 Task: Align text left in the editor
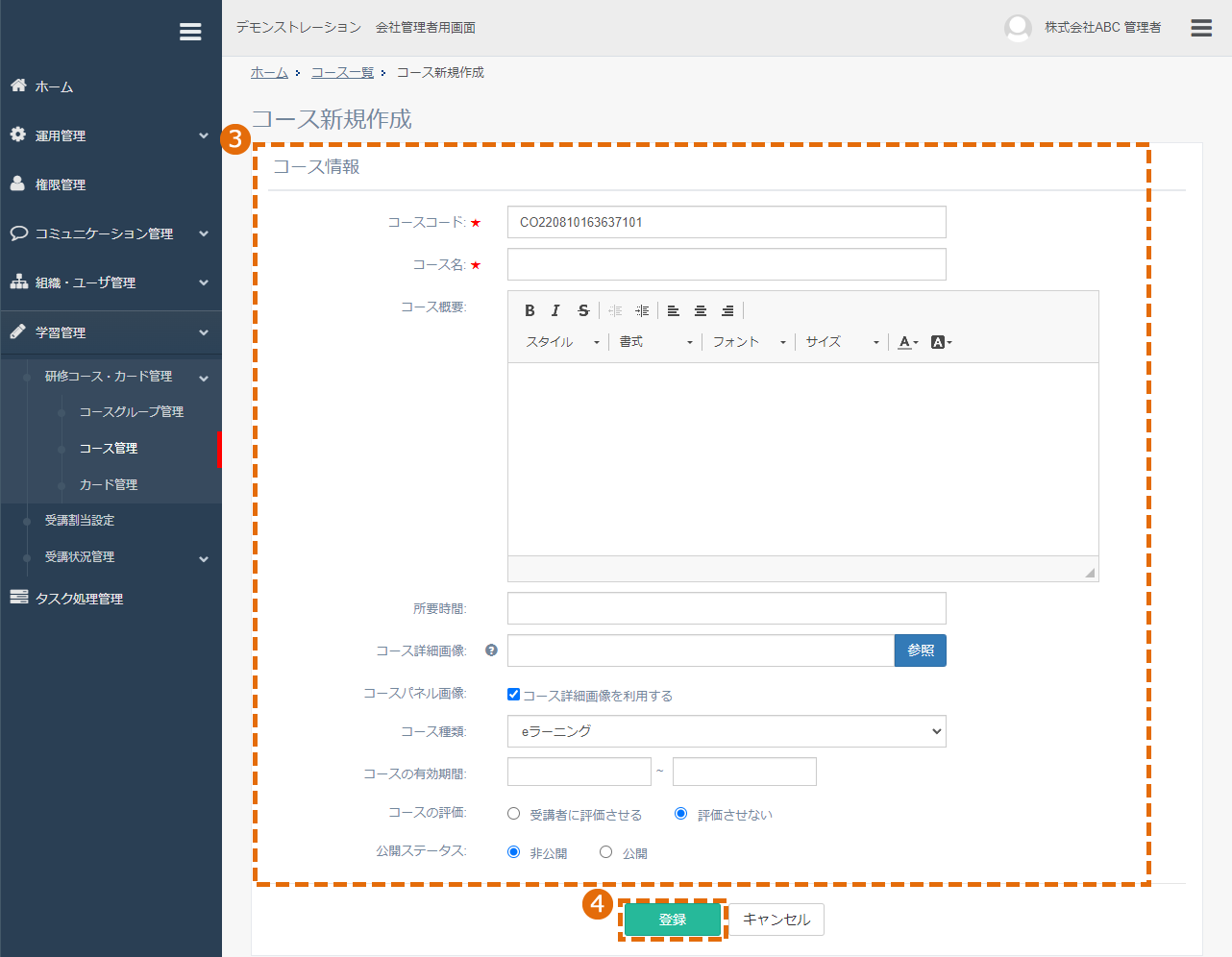(674, 310)
